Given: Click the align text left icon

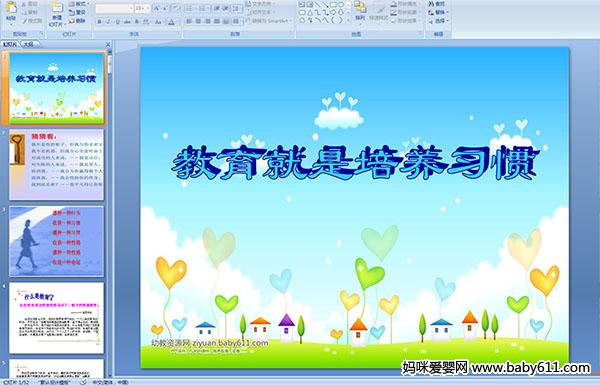Looking at the screenshot, I should (x=189, y=21).
